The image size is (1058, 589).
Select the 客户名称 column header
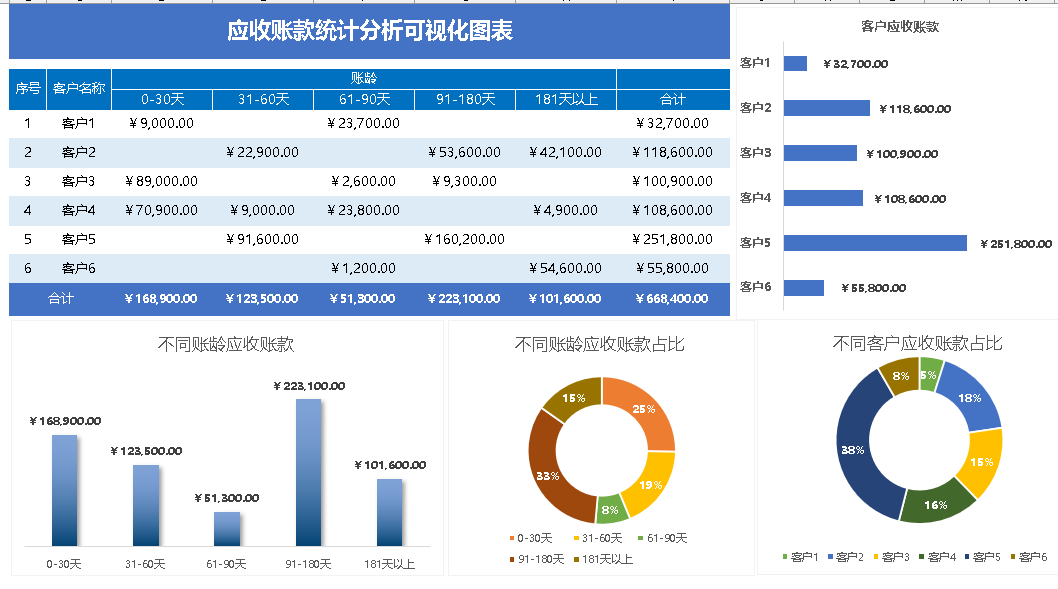79,89
